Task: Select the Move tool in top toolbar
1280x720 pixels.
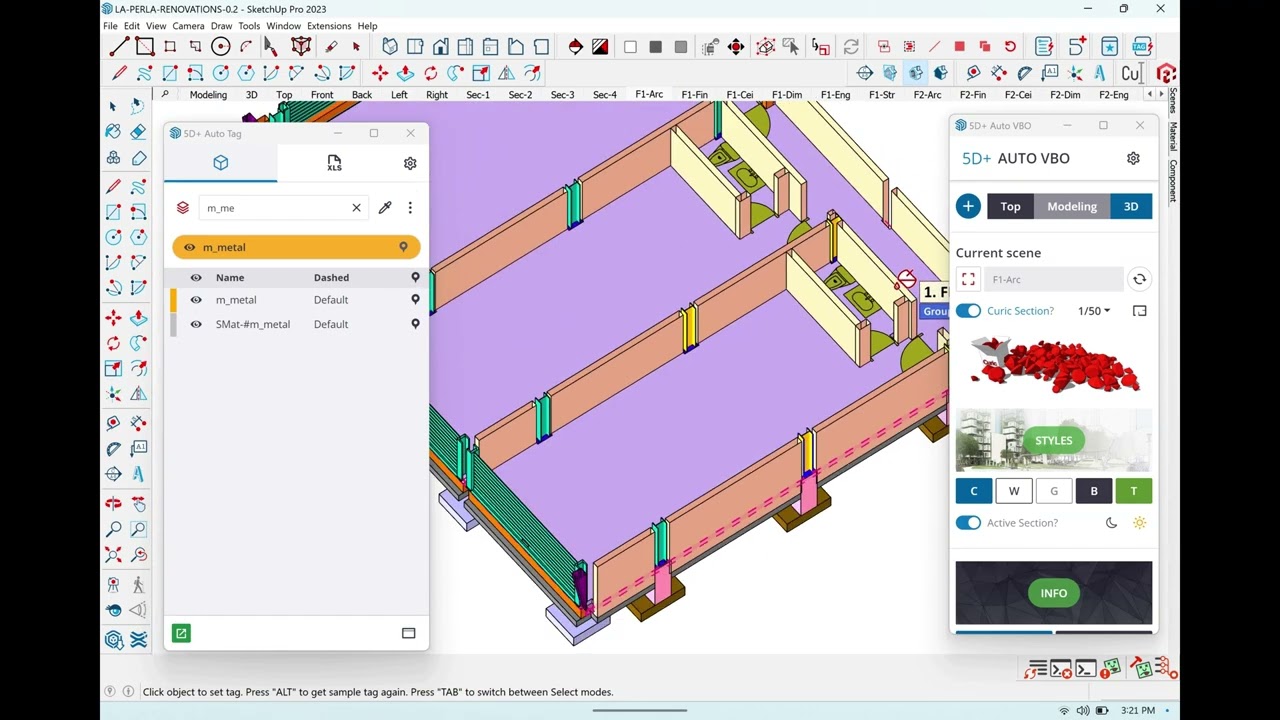Action: coord(380,73)
